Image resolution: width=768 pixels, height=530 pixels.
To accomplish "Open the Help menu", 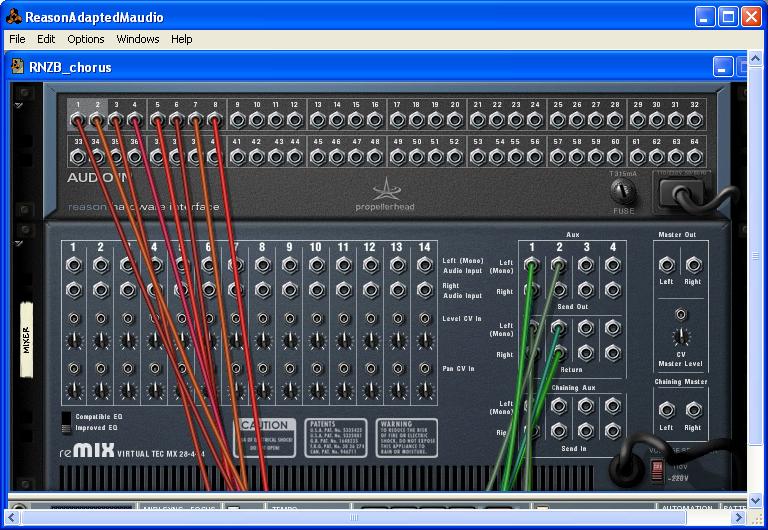I will coord(181,39).
